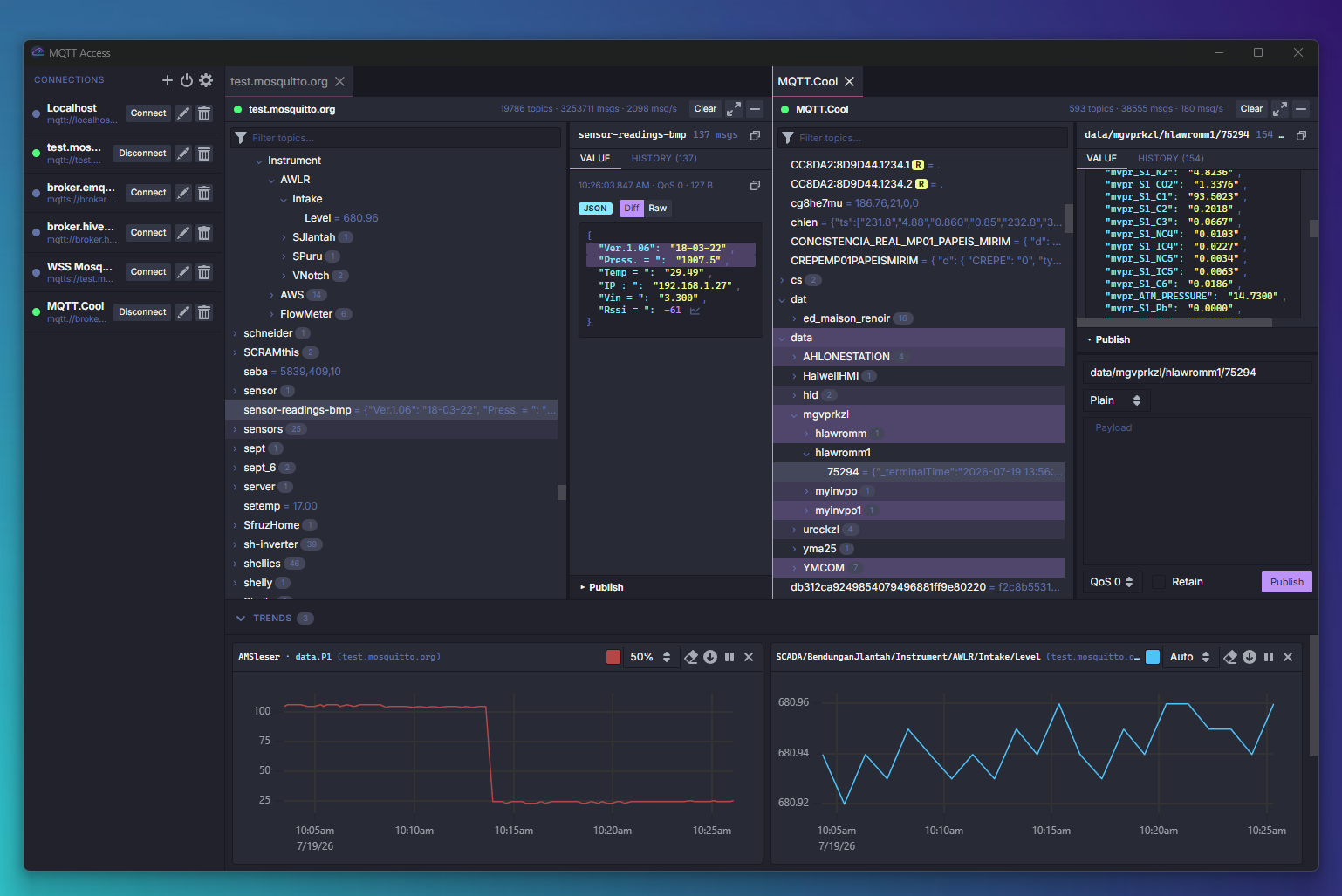Edit the WSS Mosq connection
This screenshot has height=896, width=1342.
pyautogui.click(x=183, y=272)
